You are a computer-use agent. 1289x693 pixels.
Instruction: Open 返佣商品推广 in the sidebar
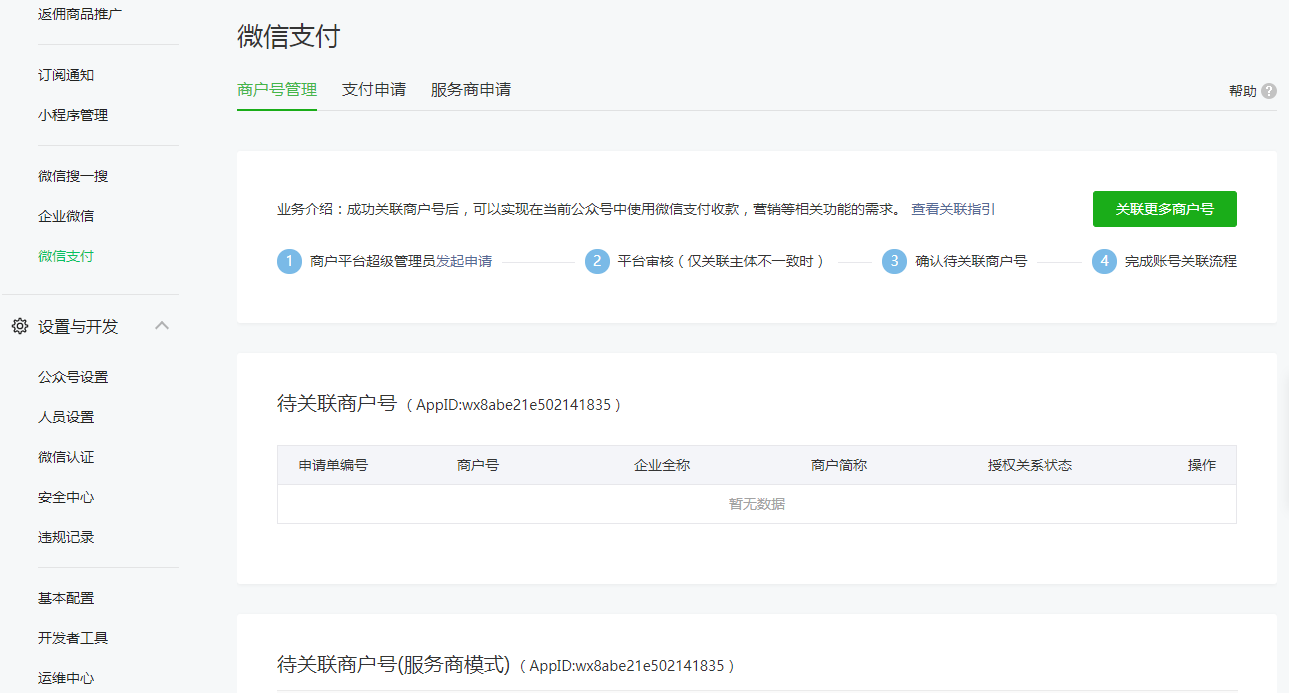click(x=80, y=14)
